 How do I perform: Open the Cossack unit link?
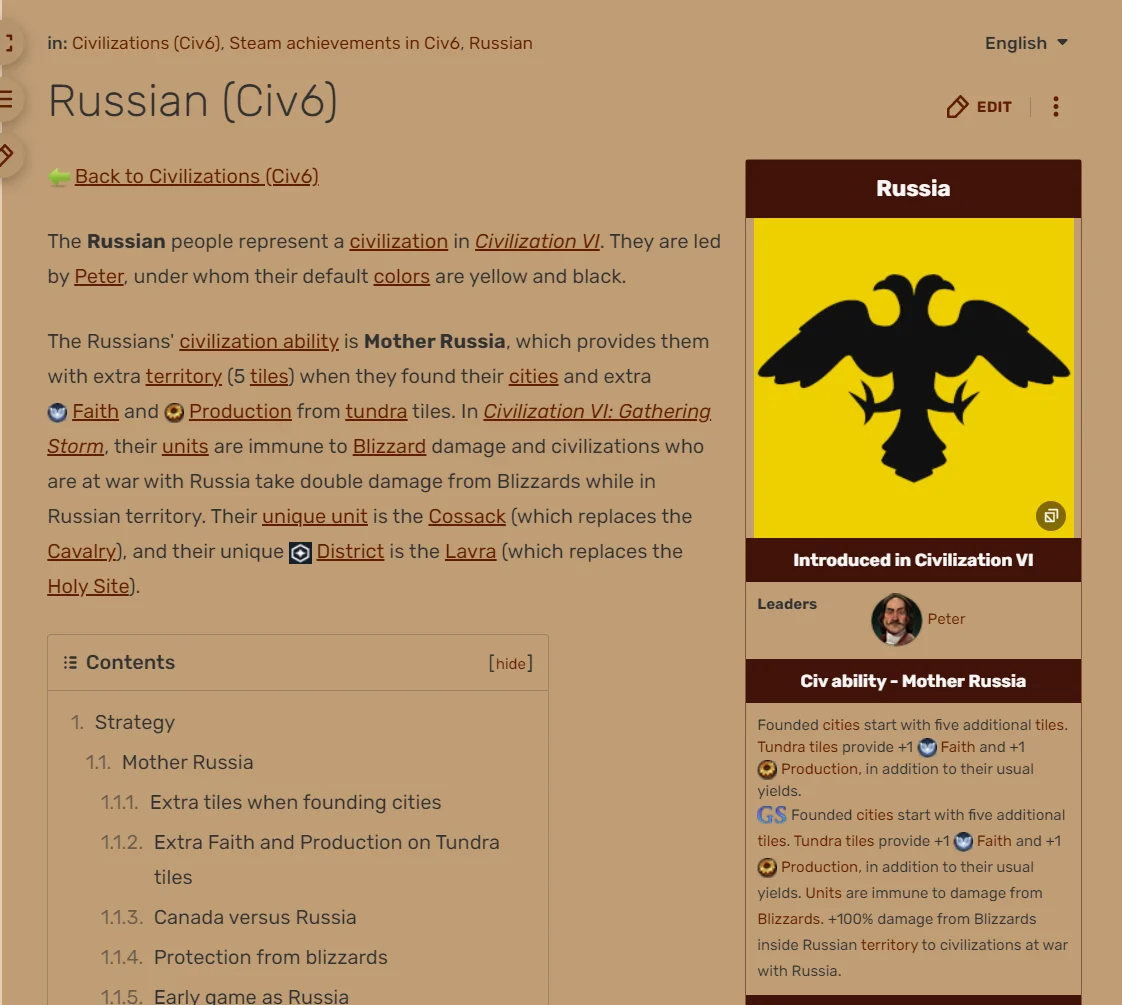(x=467, y=516)
